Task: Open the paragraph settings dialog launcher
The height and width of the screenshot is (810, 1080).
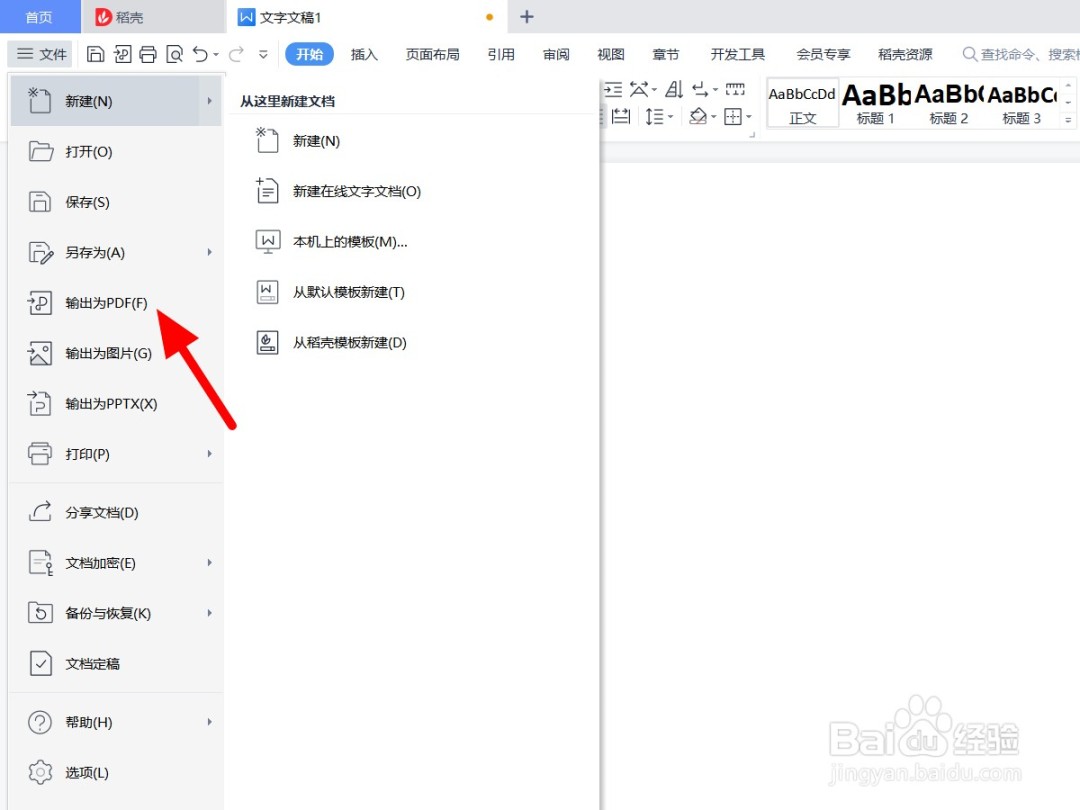Action: [752, 134]
